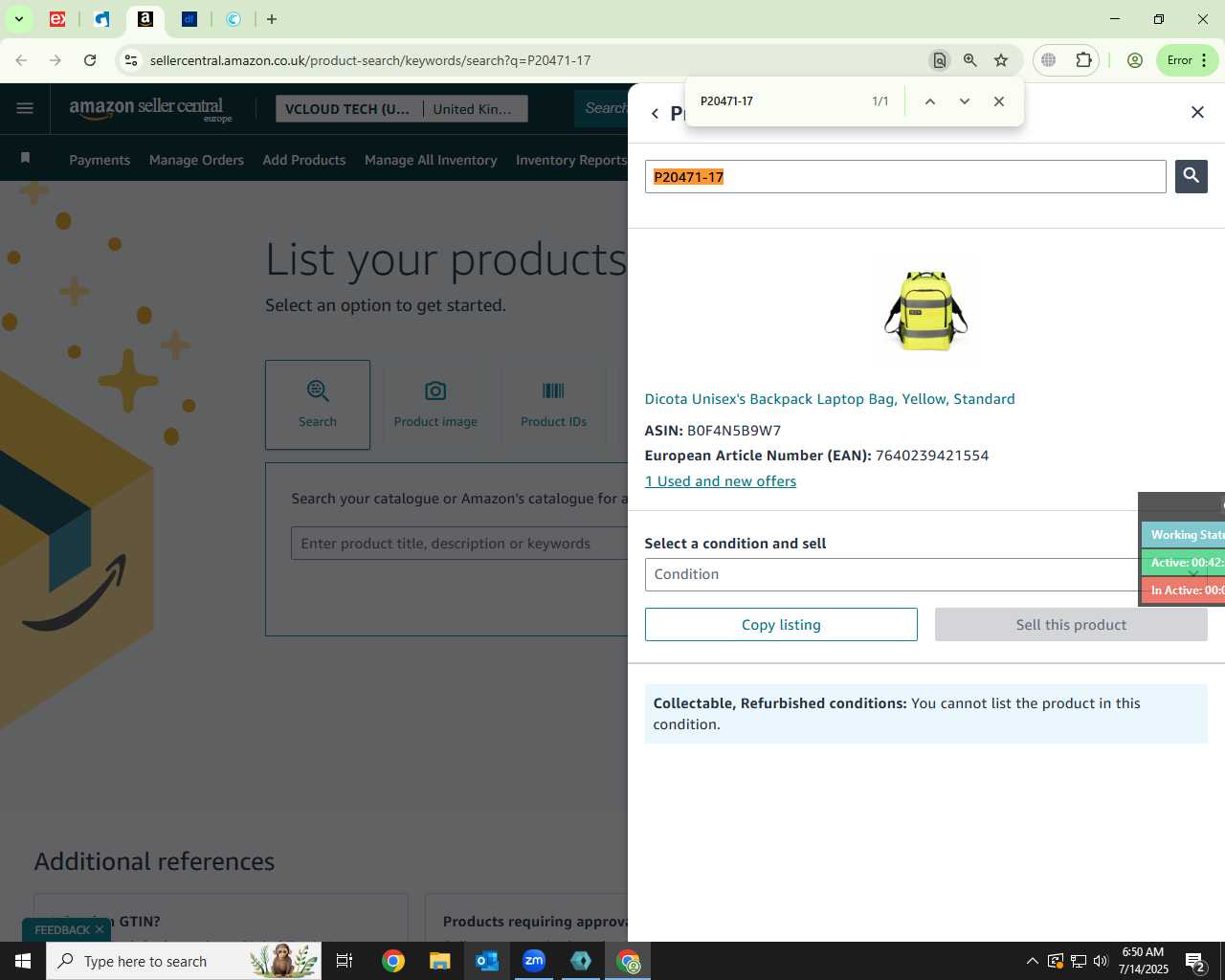This screenshot has width=1225, height=980.
Task: Open the tab search dropdown arrow
Action: [18, 19]
